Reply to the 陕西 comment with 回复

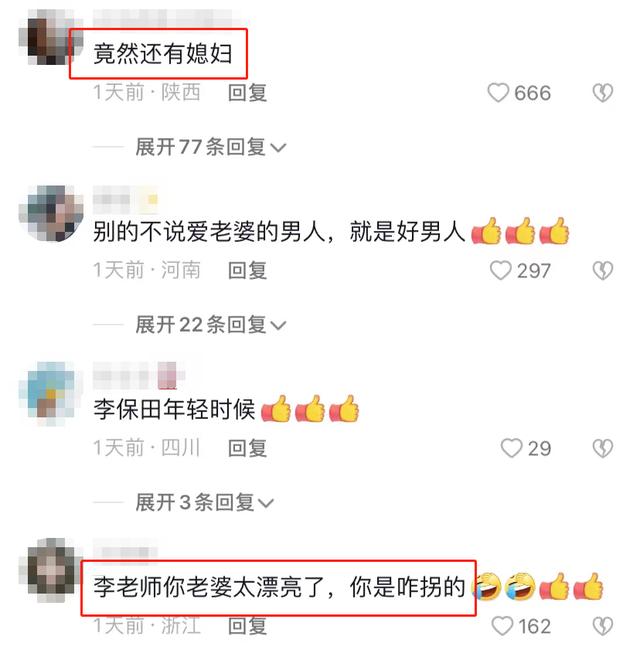(x=247, y=92)
